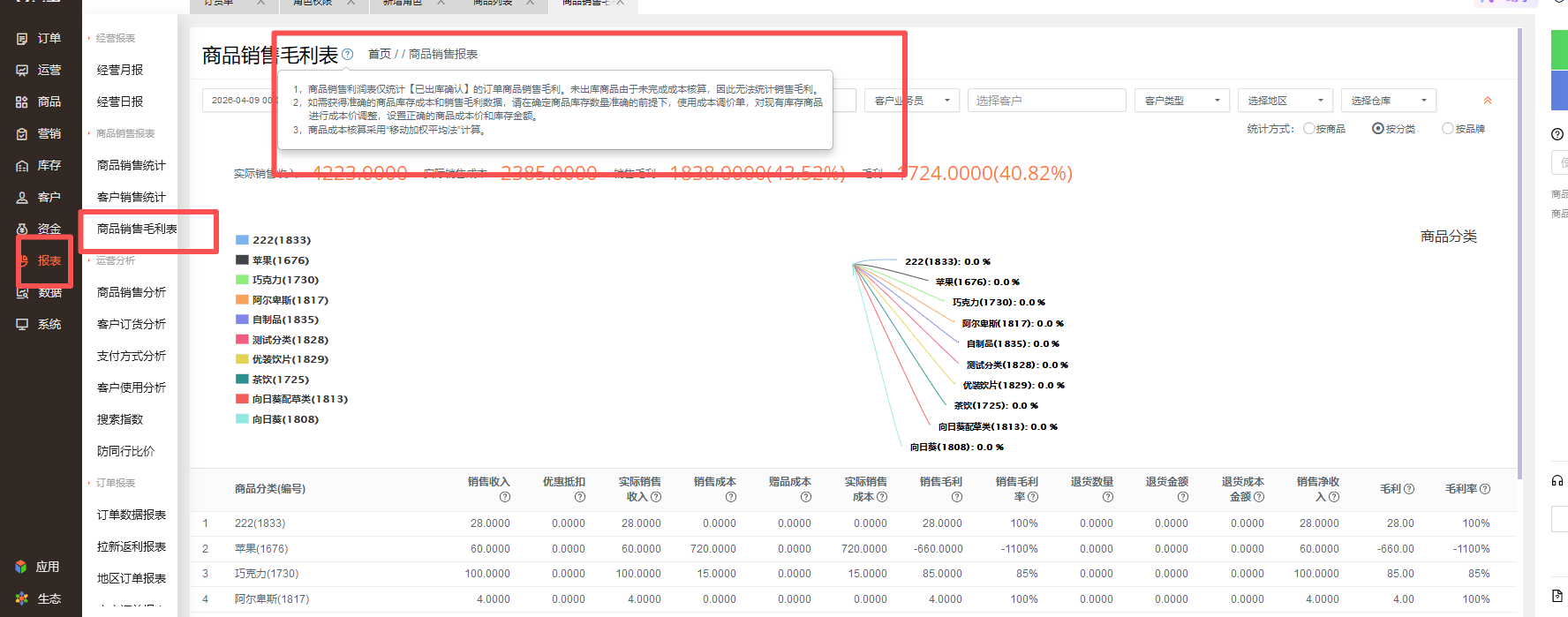Toggle the 茶饮(1725) series in the chart legend
1568x617 pixels.
pos(272,380)
